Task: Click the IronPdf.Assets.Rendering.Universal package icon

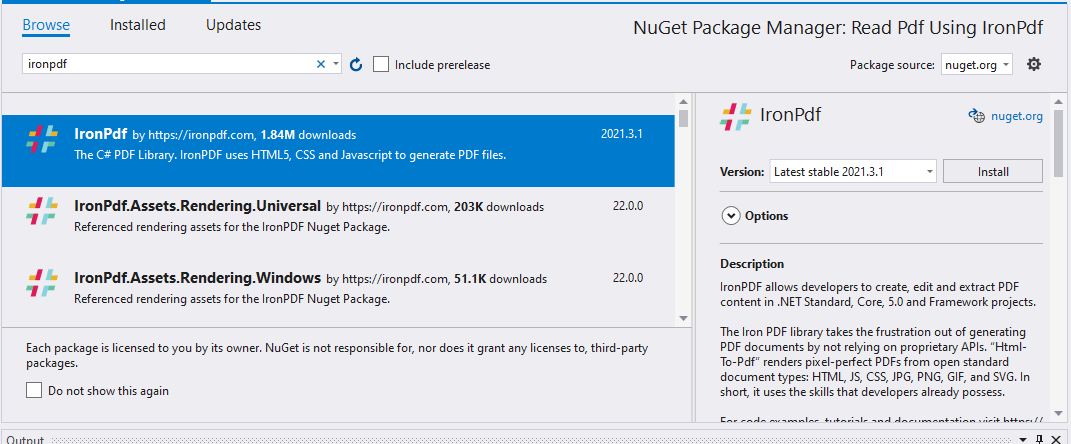Action: 42,212
